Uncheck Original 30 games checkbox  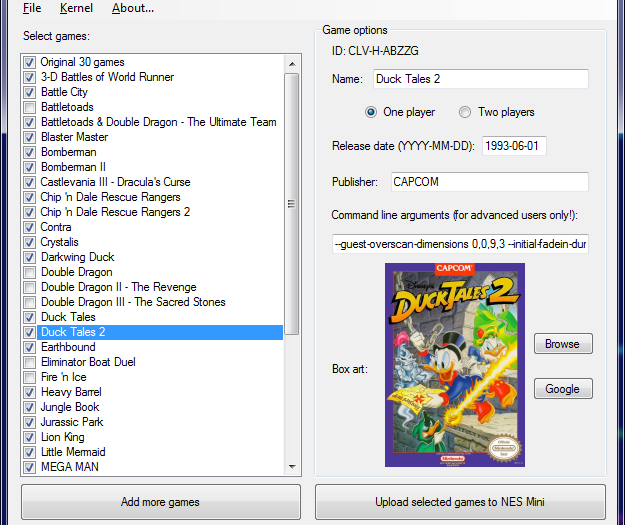(x=29, y=62)
